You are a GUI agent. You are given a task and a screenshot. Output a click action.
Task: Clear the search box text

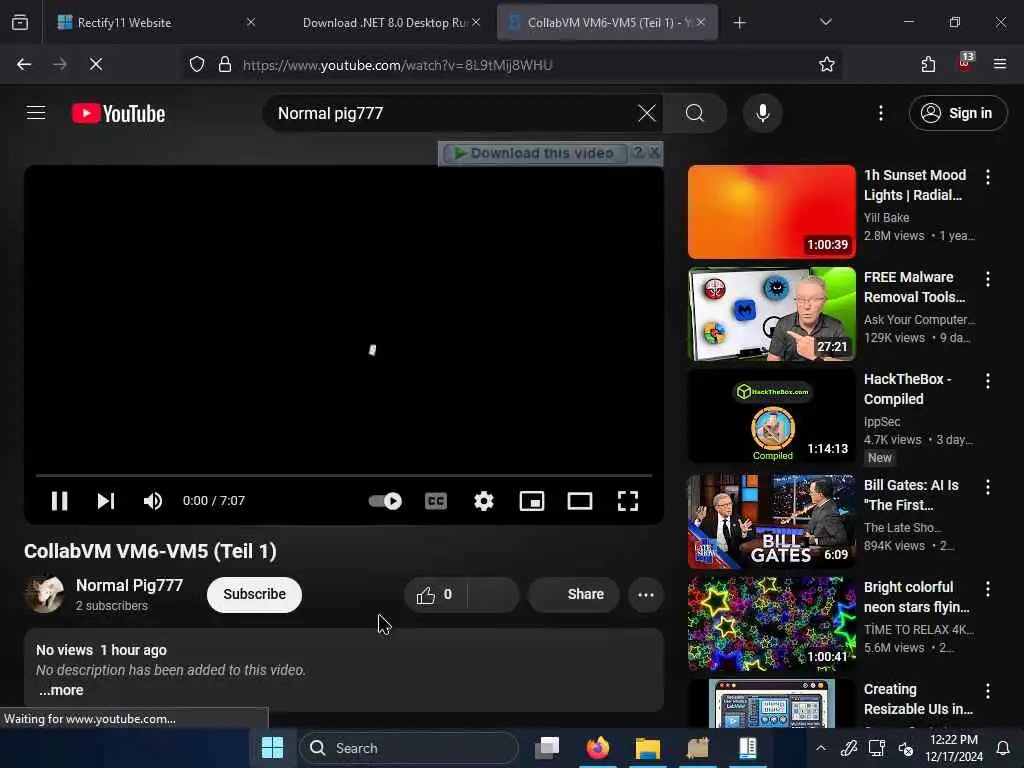click(647, 113)
